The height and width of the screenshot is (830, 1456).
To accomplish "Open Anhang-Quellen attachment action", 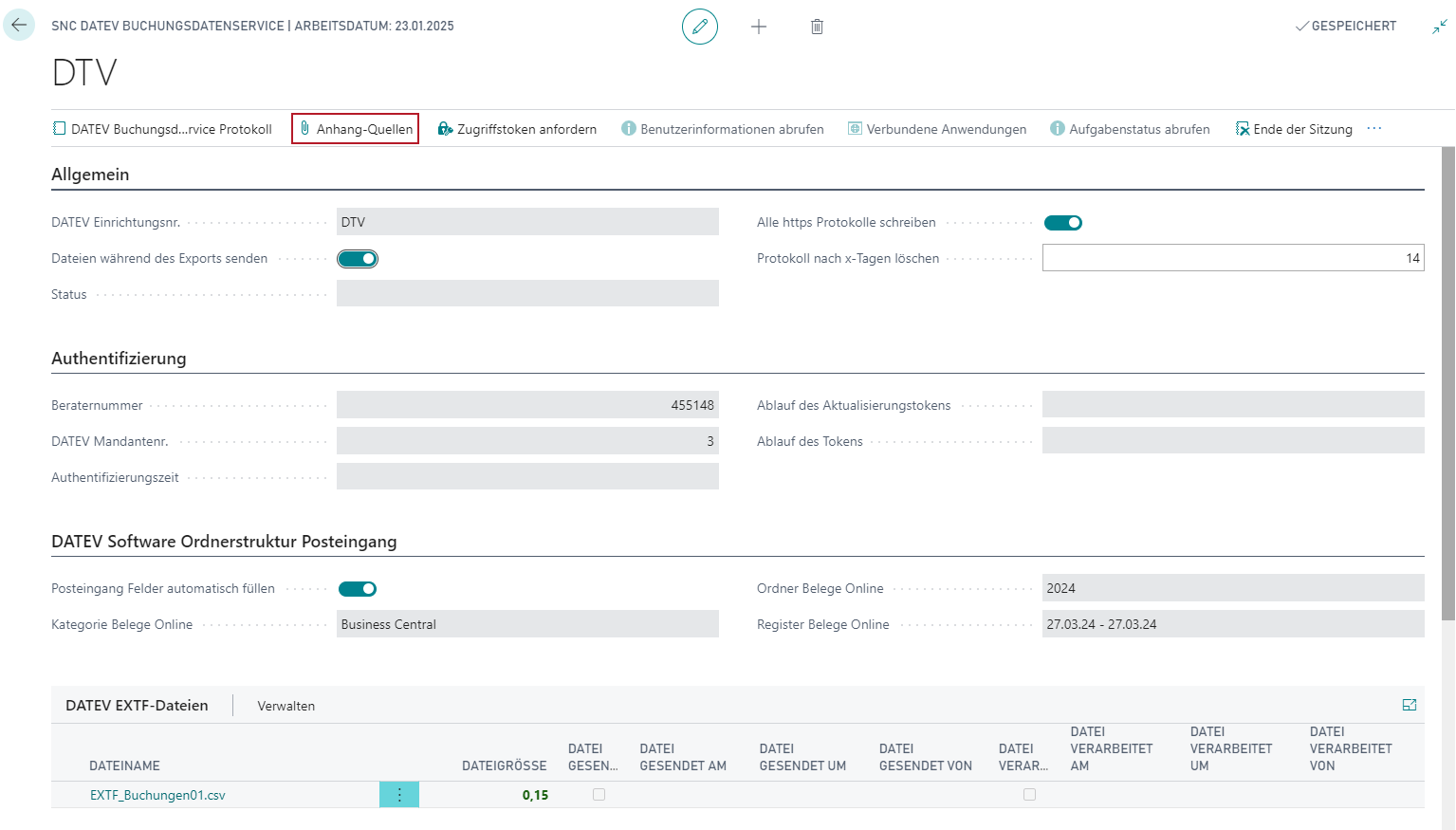I will pyautogui.click(x=355, y=129).
